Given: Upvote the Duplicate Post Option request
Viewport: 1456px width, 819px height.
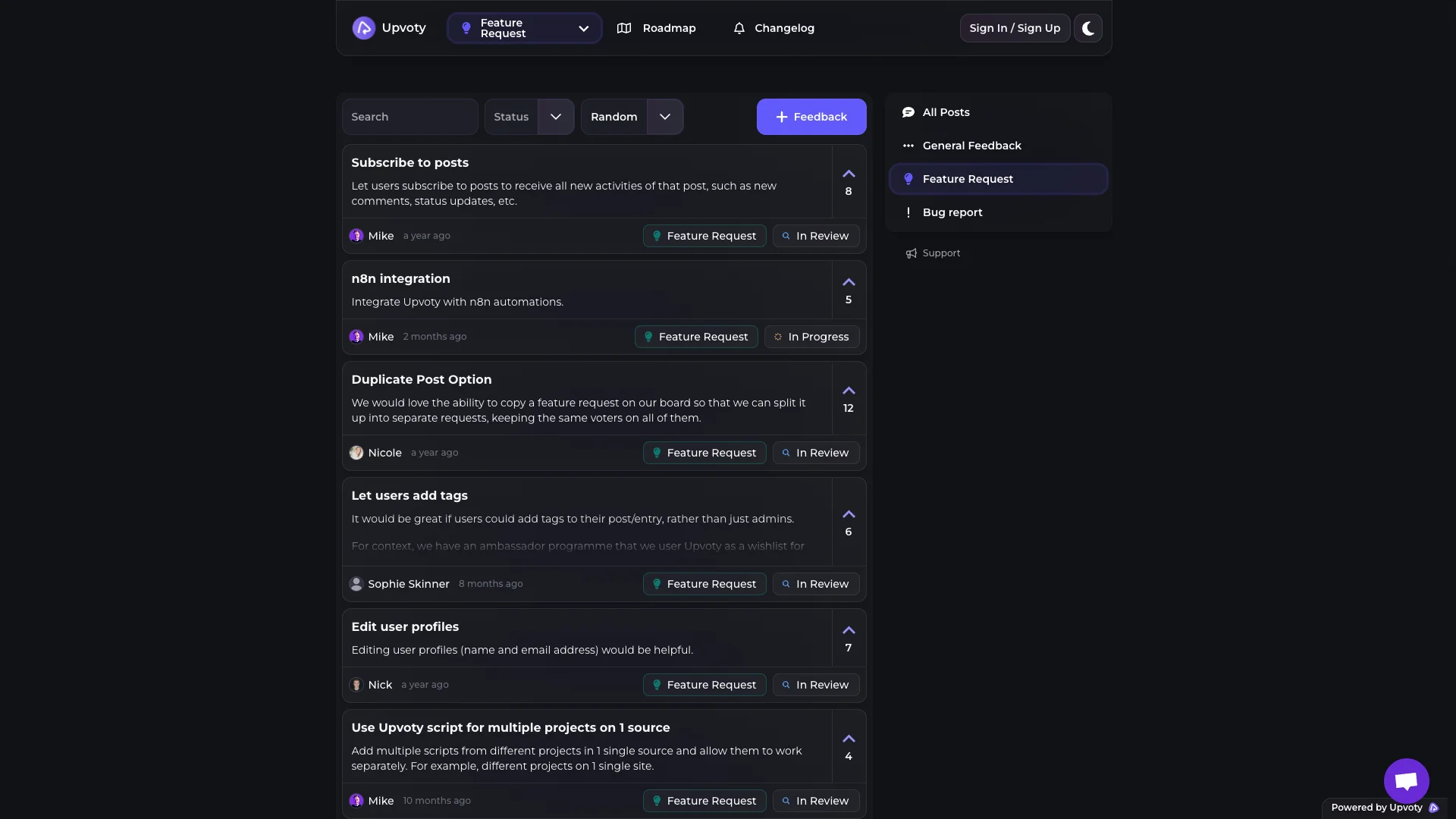Looking at the screenshot, I should [849, 391].
